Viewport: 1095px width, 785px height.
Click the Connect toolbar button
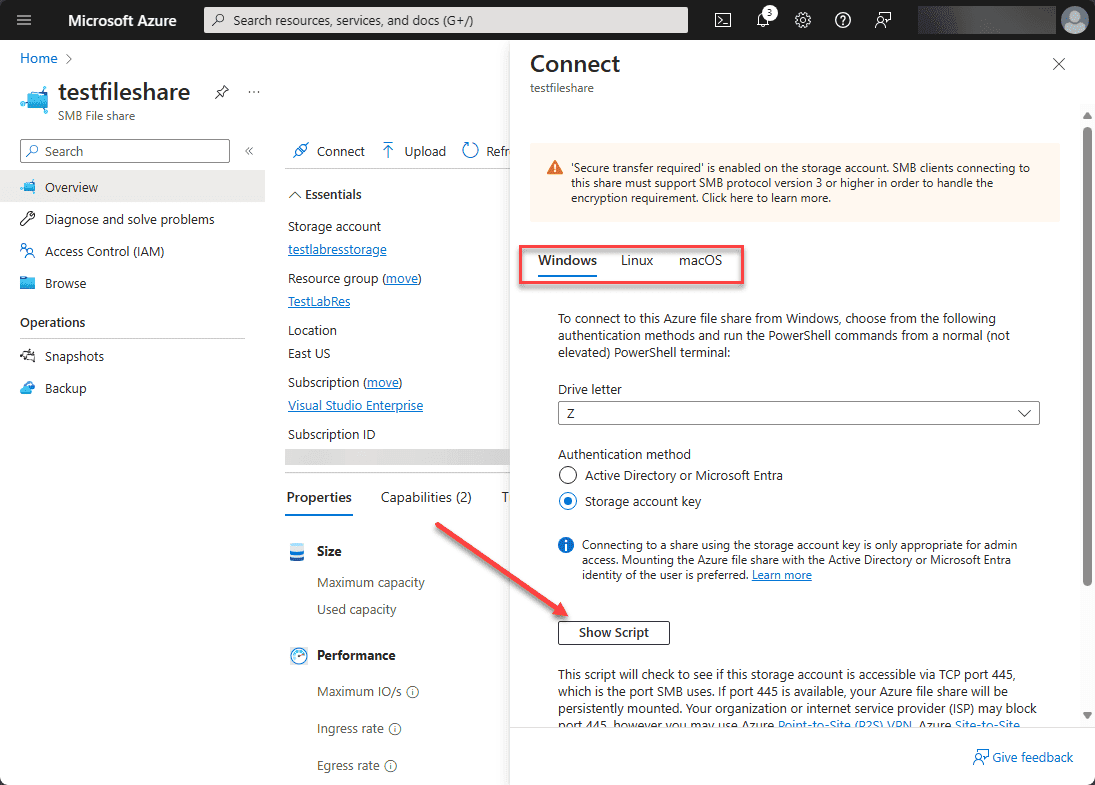tap(329, 151)
